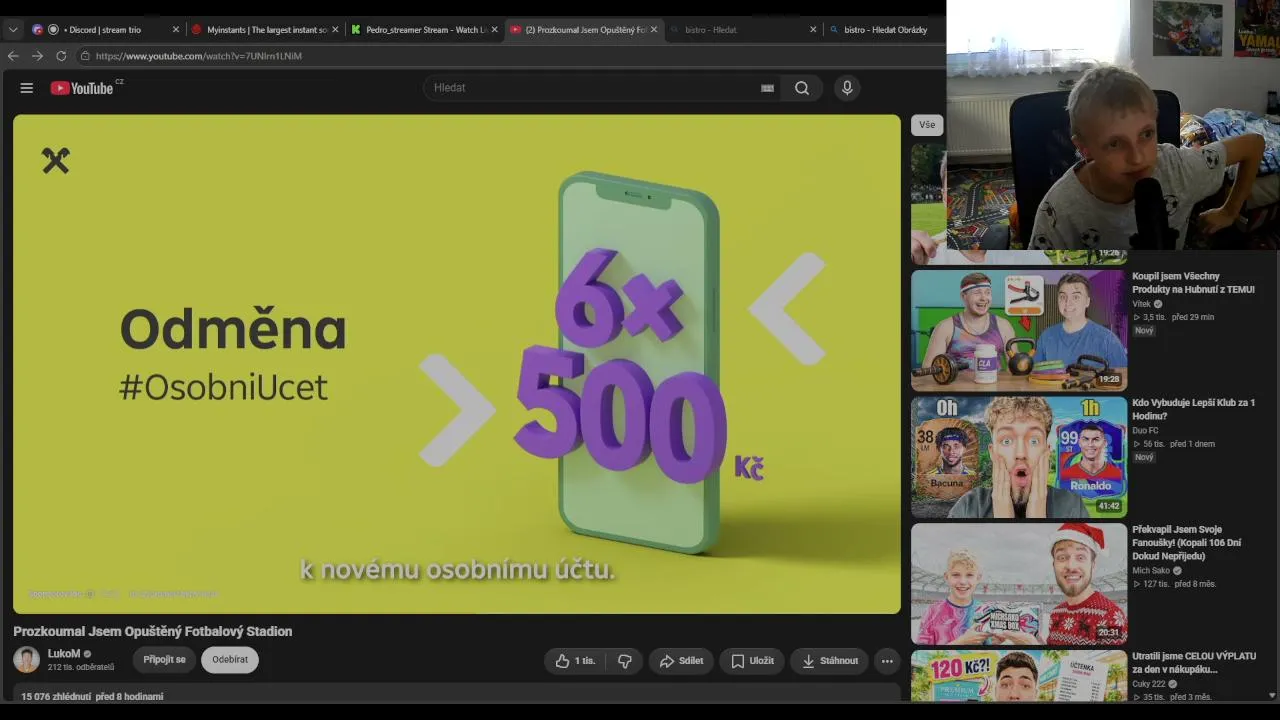This screenshot has width=1280, height=720.
Task: Open title Překvapil Jsem Svoje Fanoušky
Action: click(1189, 543)
